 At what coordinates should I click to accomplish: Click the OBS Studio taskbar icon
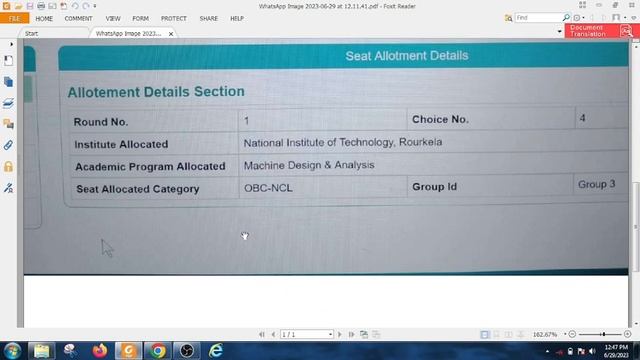(187, 351)
